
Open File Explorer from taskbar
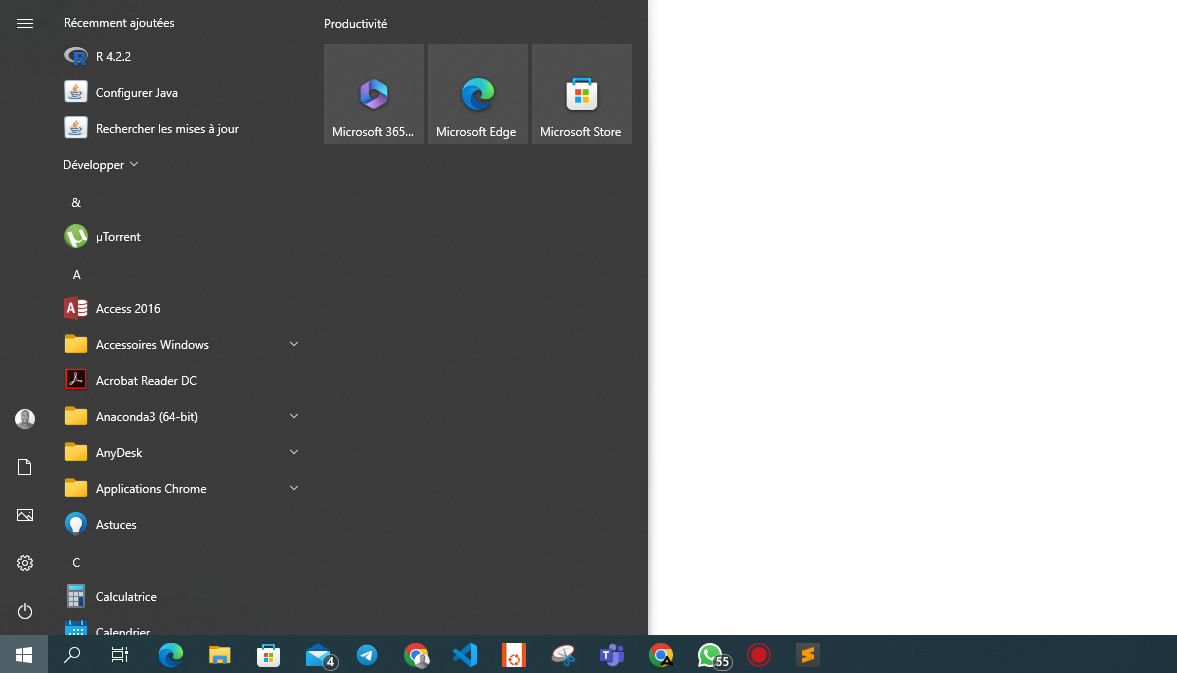[219, 655]
